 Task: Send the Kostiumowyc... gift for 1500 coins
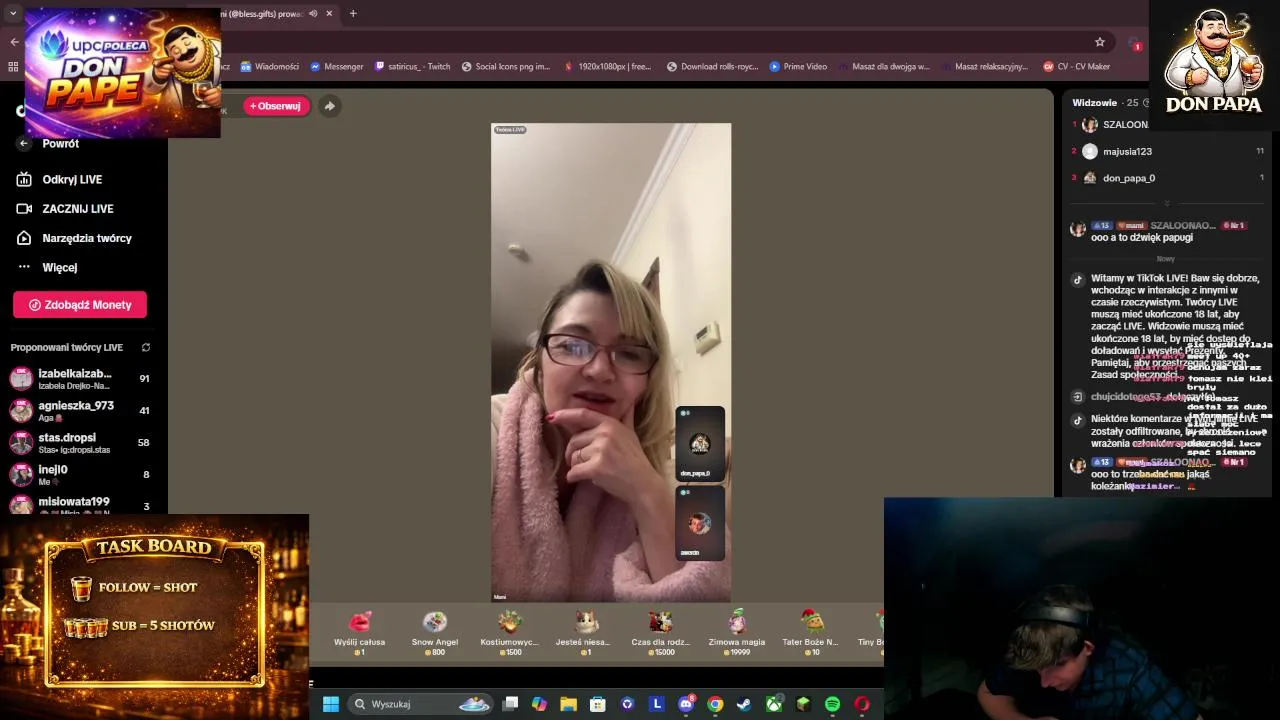tap(509, 632)
